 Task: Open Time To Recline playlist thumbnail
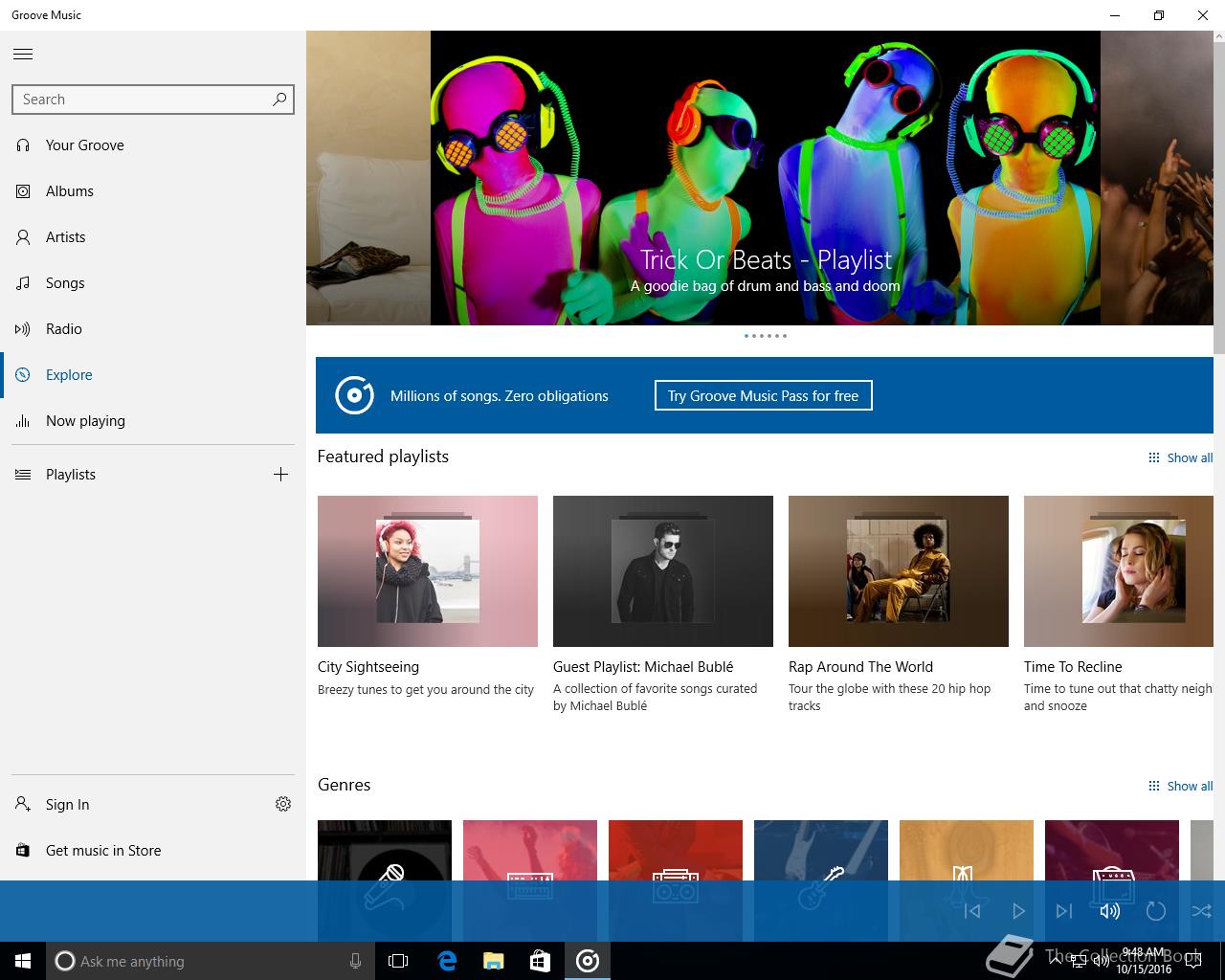[1119, 571]
